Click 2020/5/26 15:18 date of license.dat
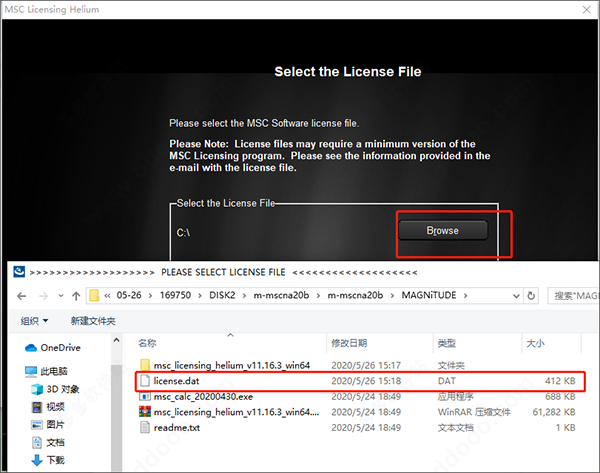This screenshot has height=473, width=600. click(366, 381)
